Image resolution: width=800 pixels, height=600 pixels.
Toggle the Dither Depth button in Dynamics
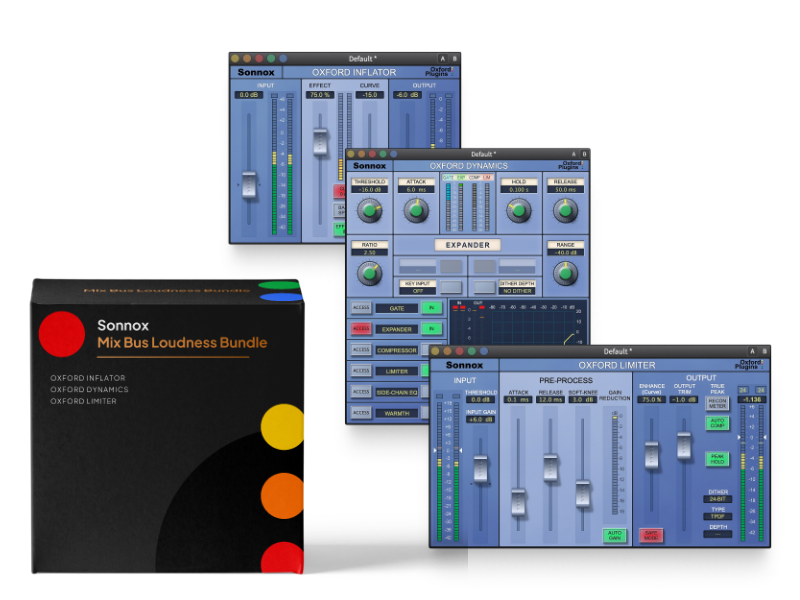(484, 287)
